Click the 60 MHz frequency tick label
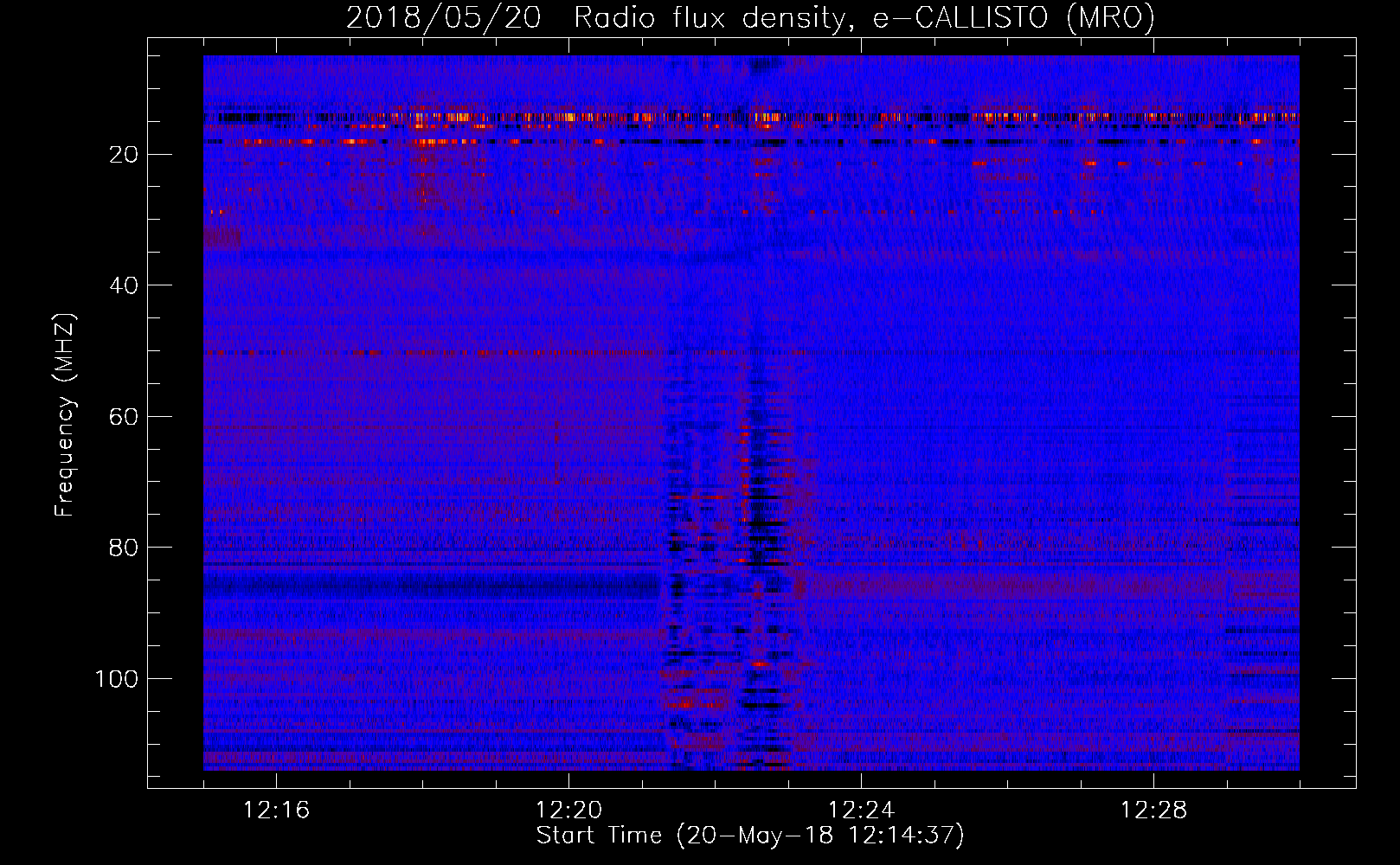Image resolution: width=1400 pixels, height=865 pixels. [x=124, y=417]
